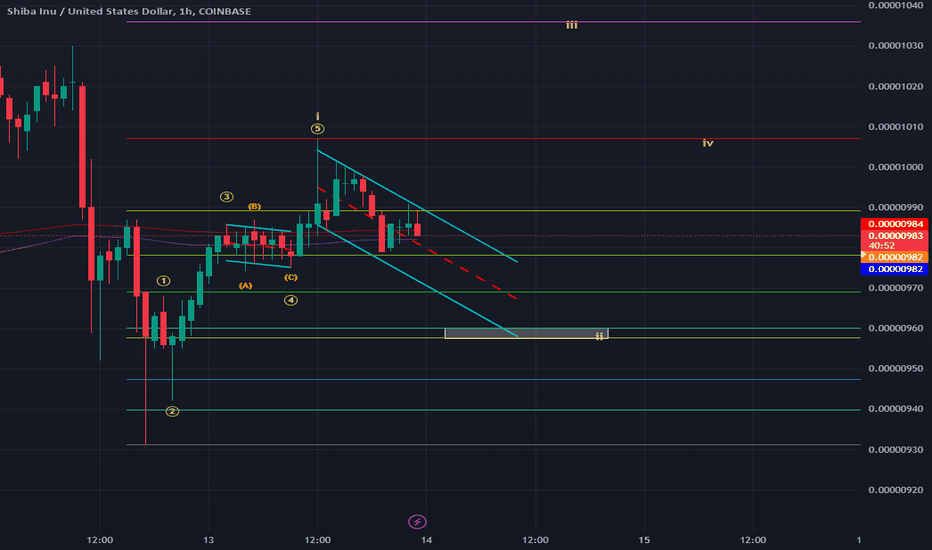Select the gray rectangle target zone

click(x=526, y=334)
